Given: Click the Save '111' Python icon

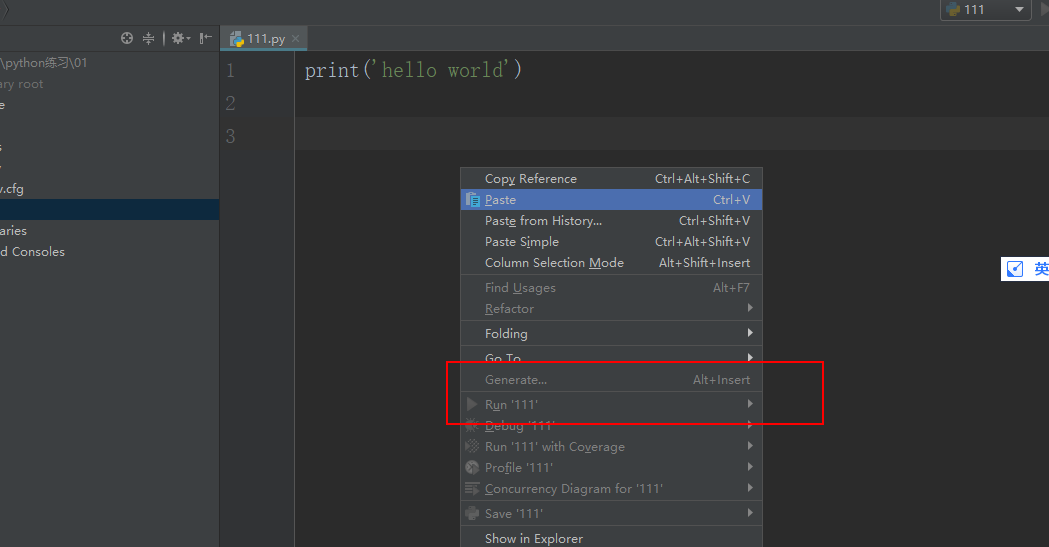Looking at the screenshot, I should coord(472,514).
